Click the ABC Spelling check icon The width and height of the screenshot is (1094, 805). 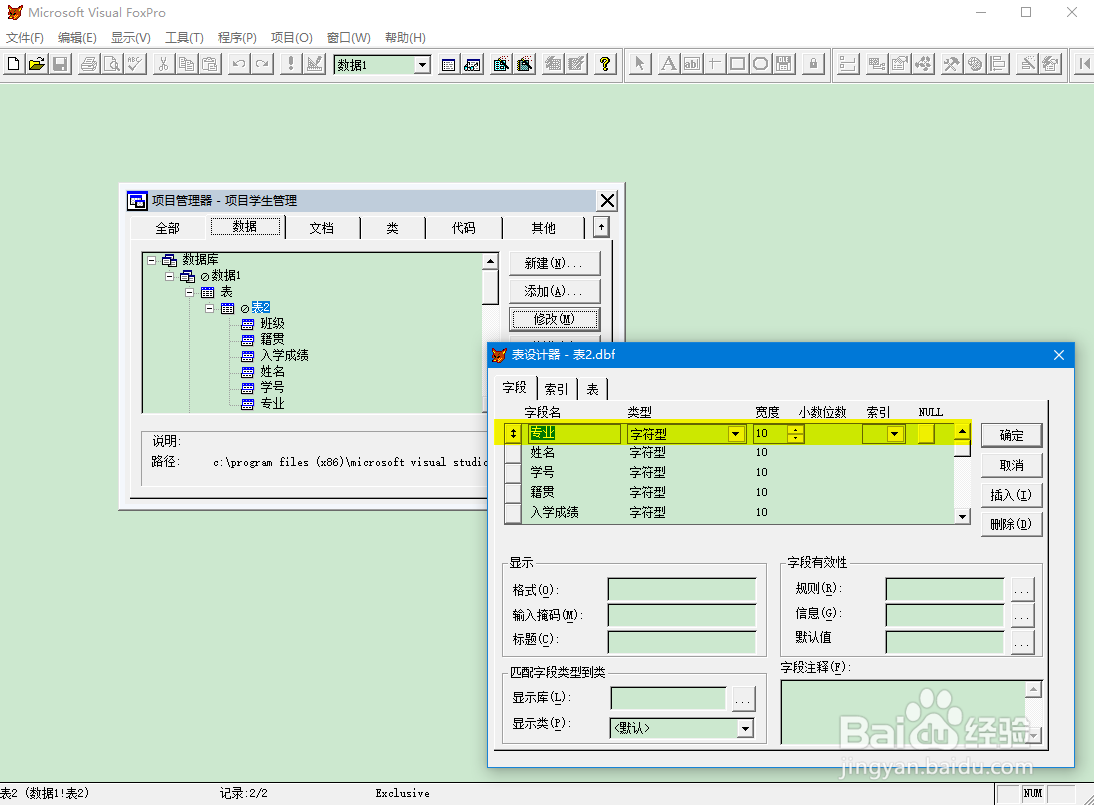[135, 64]
